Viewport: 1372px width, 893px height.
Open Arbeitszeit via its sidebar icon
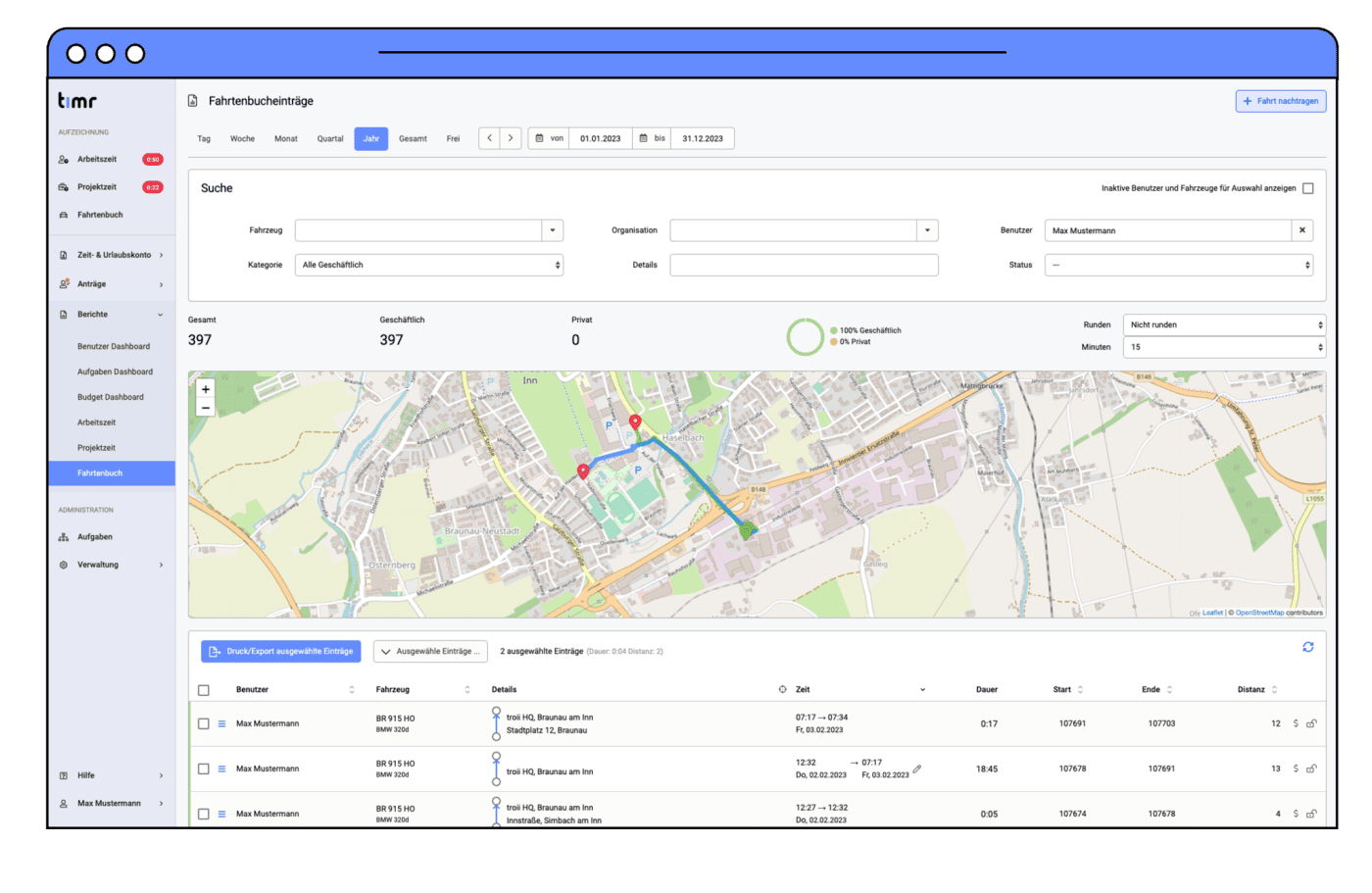point(64,159)
